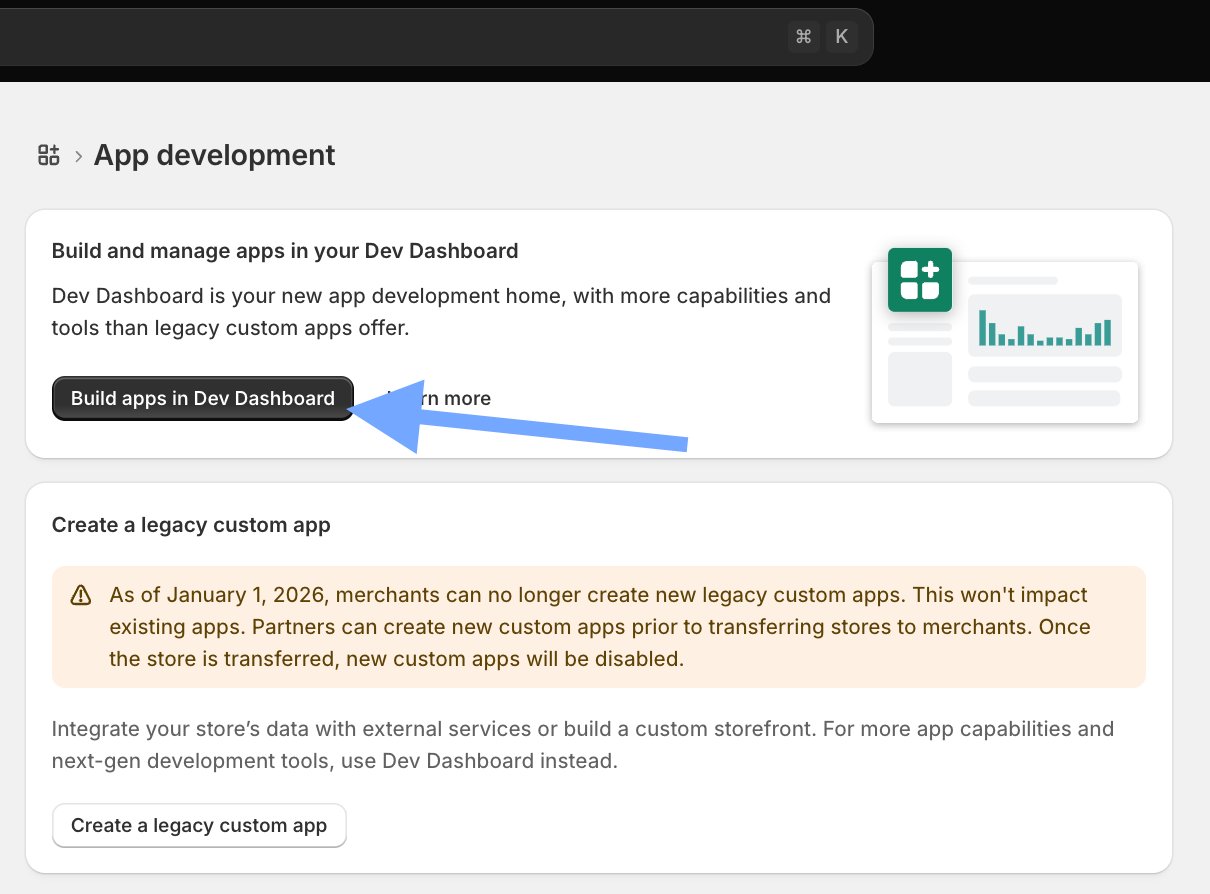Viewport: 1210px width, 894px height.
Task: Click the ⌘ key badge in the search bar
Action: click(803, 37)
